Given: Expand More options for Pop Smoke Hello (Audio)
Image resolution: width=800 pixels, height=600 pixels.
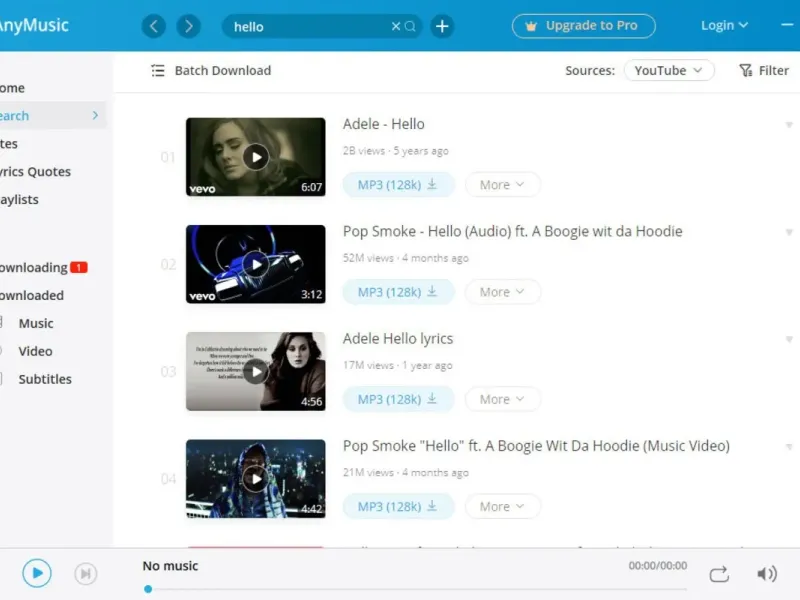Looking at the screenshot, I should (503, 292).
